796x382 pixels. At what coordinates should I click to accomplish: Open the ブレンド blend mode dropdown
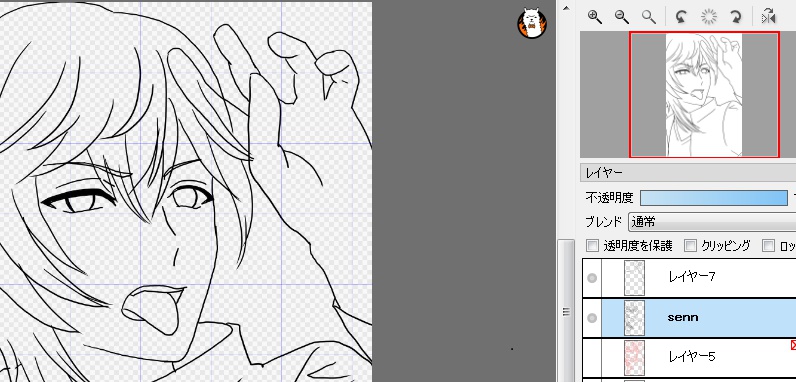click(x=712, y=222)
